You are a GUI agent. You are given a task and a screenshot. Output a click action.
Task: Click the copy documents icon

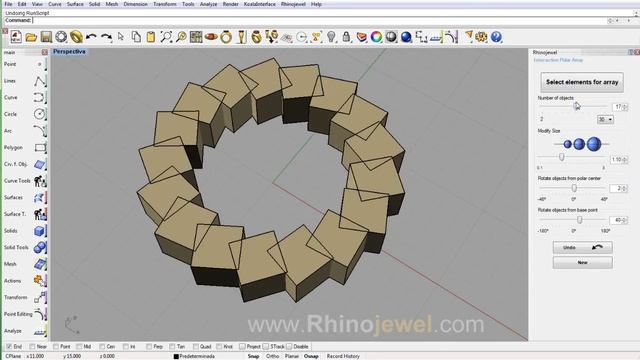136,37
